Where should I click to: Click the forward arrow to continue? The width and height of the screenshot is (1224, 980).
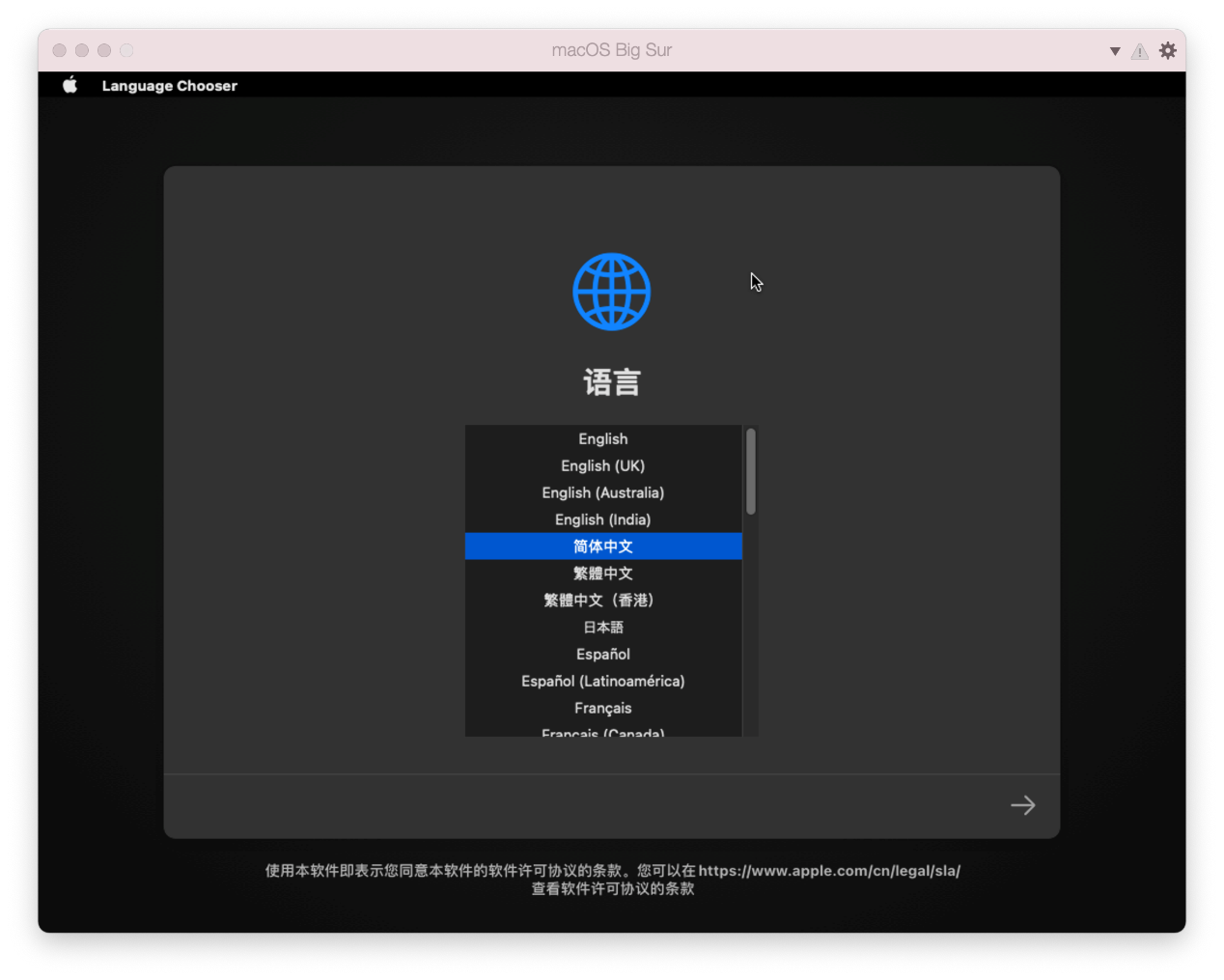point(1022,805)
